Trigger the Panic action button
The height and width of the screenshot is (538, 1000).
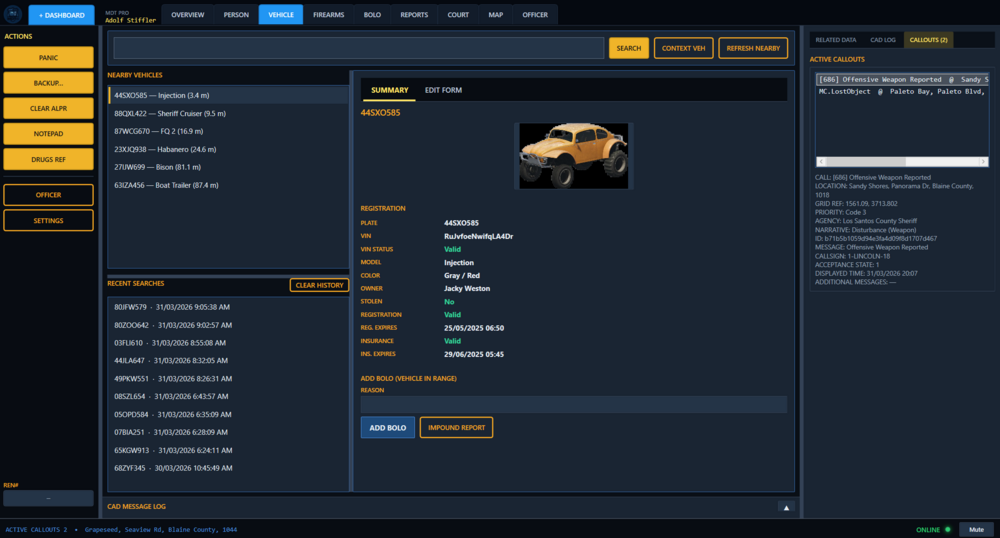pyautogui.click(x=48, y=57)
